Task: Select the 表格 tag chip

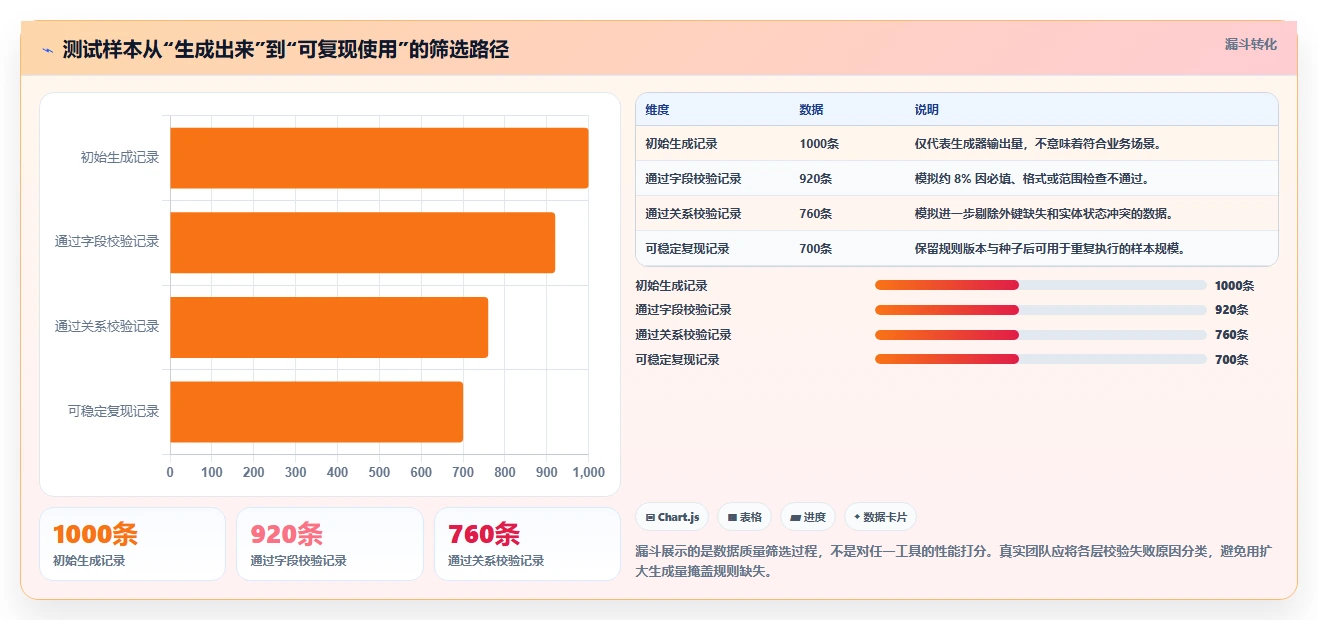Action: click(744, 517)
